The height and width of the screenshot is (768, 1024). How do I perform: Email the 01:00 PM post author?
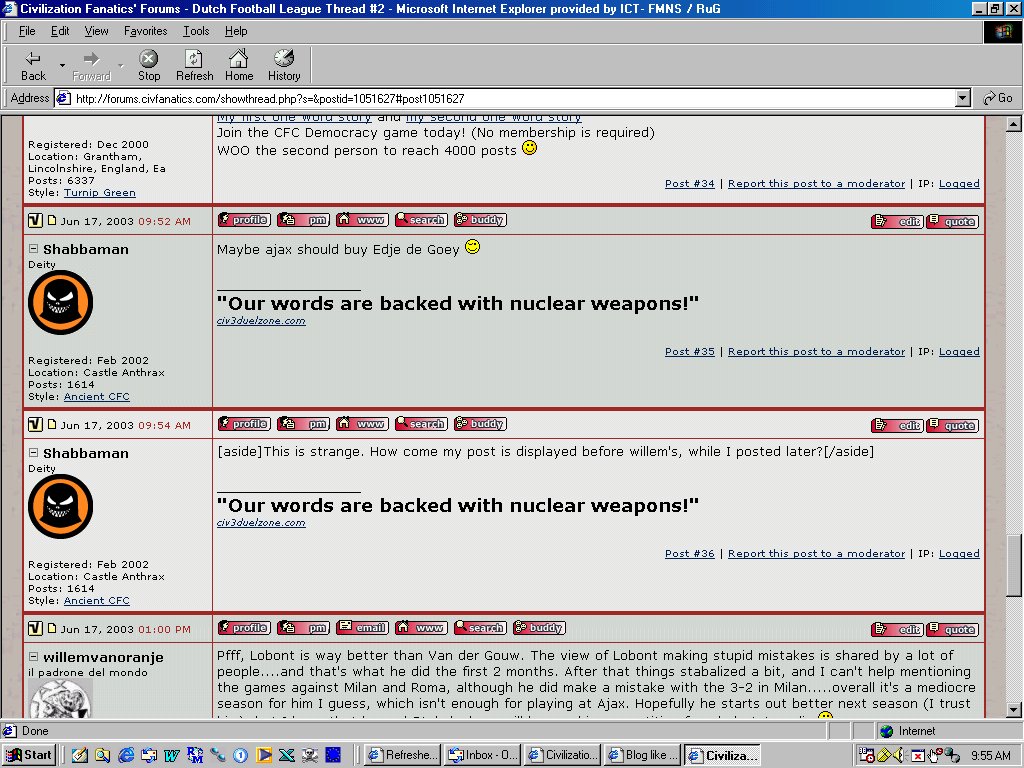click(x=362, y=628)
